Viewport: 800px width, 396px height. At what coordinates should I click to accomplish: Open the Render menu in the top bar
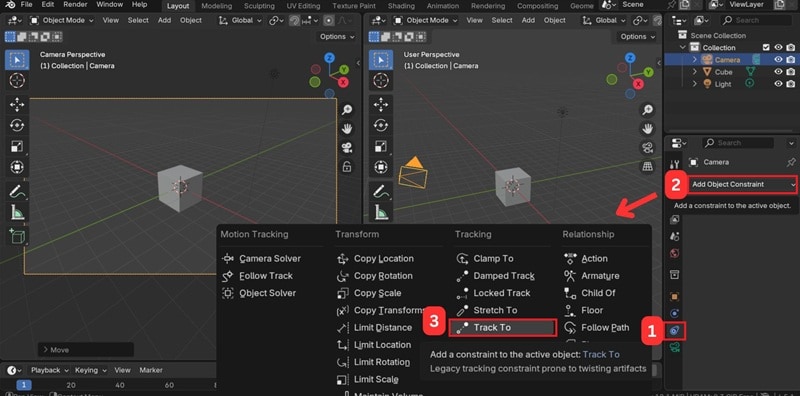tap(75, 5)
